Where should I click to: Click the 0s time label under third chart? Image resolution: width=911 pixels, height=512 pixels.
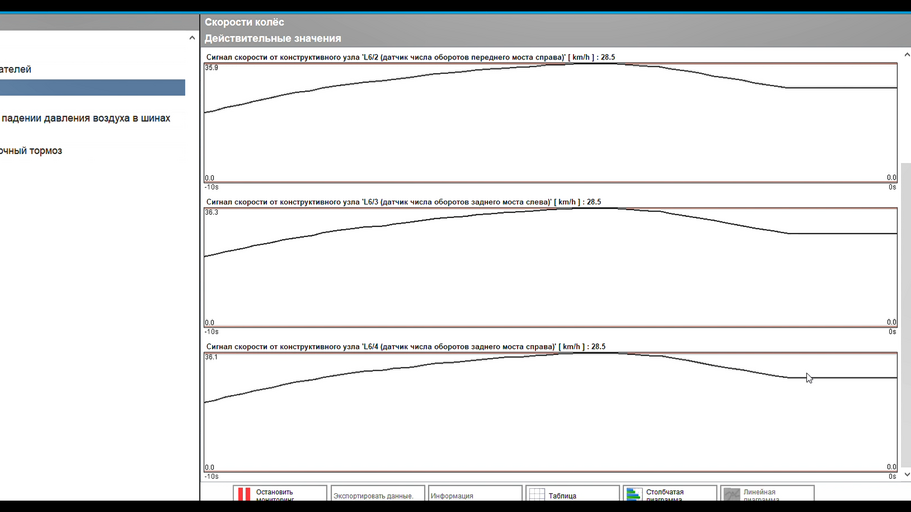click(x=892, y=477)
